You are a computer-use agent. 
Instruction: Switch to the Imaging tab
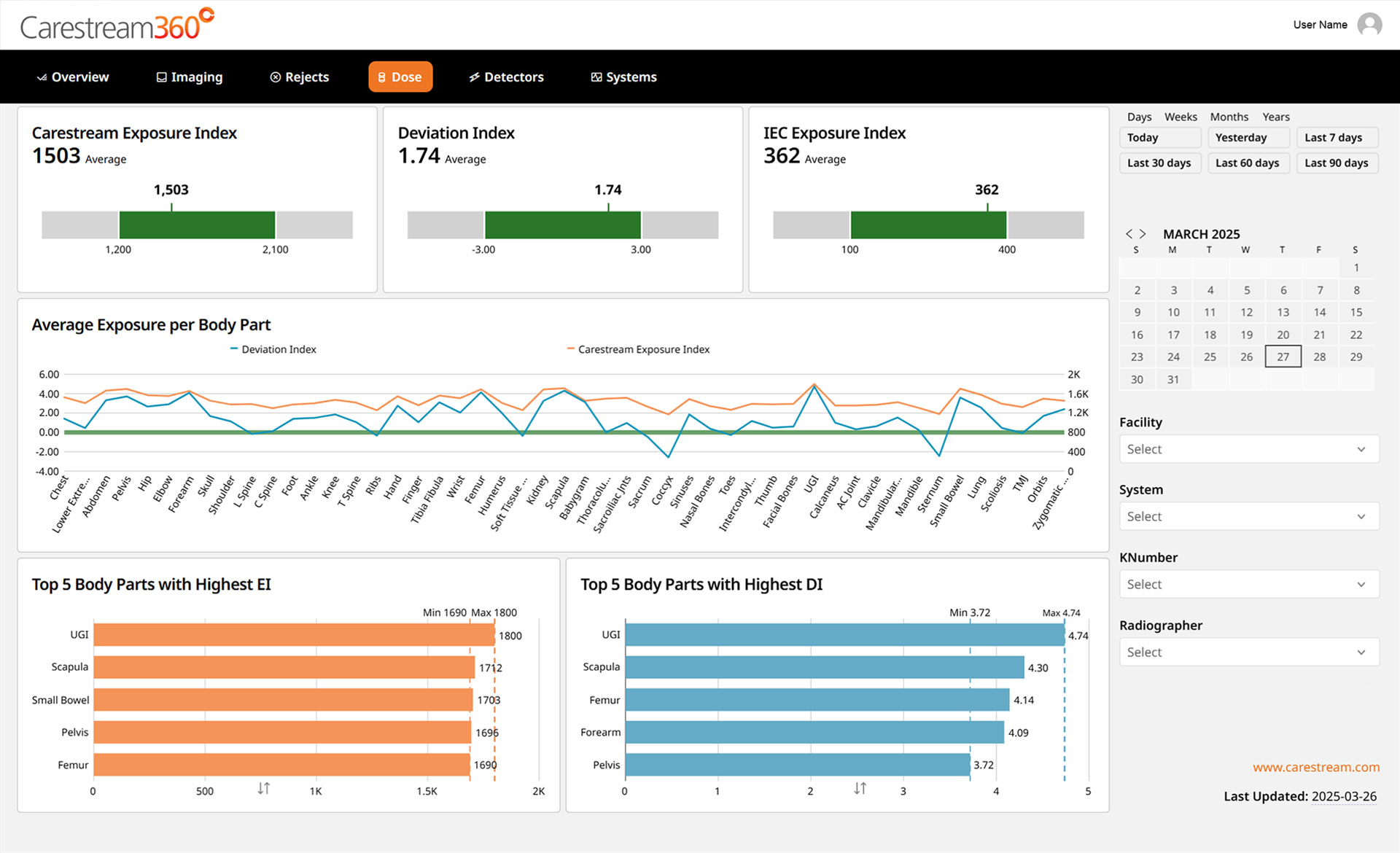pyautogui.click(x=190, y=77)
